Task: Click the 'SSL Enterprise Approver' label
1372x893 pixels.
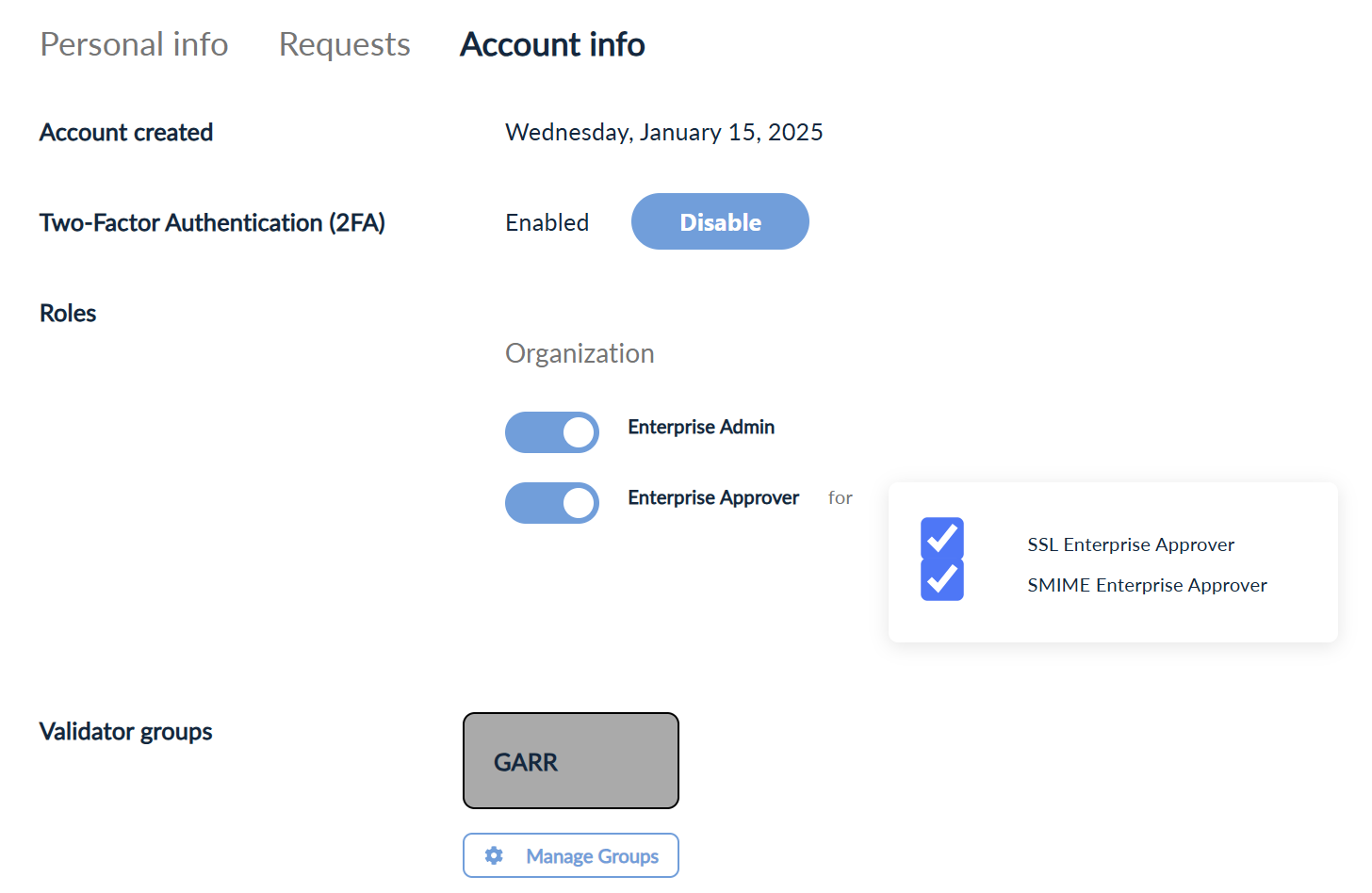Action: pyautogui.click(x=1131, y=544)
